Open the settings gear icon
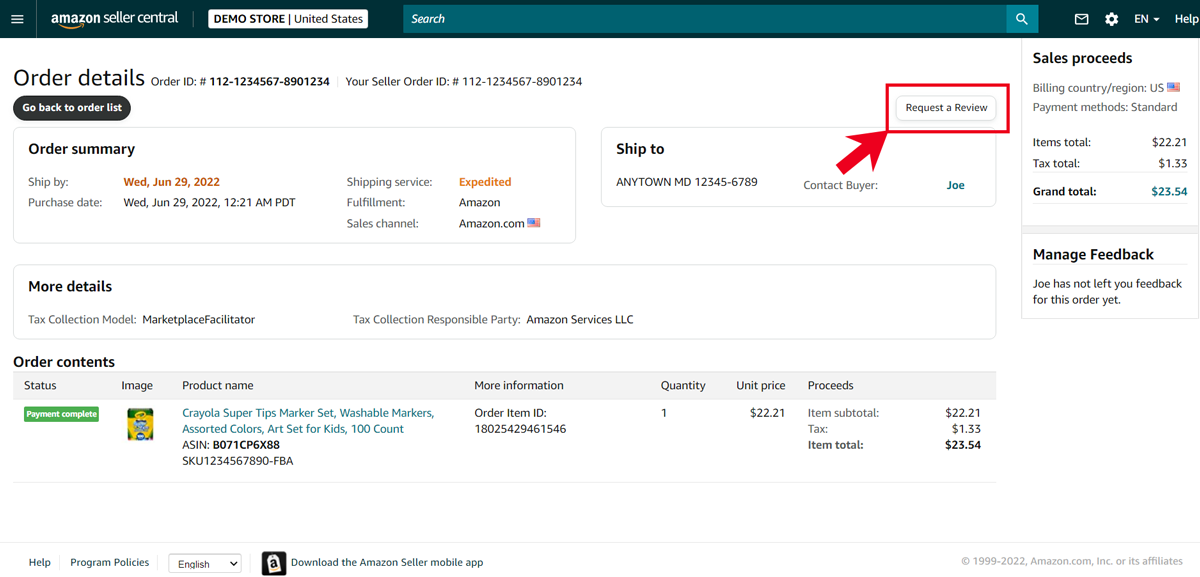Viewport: 1200px width, 577px height. pos(1111,19)
